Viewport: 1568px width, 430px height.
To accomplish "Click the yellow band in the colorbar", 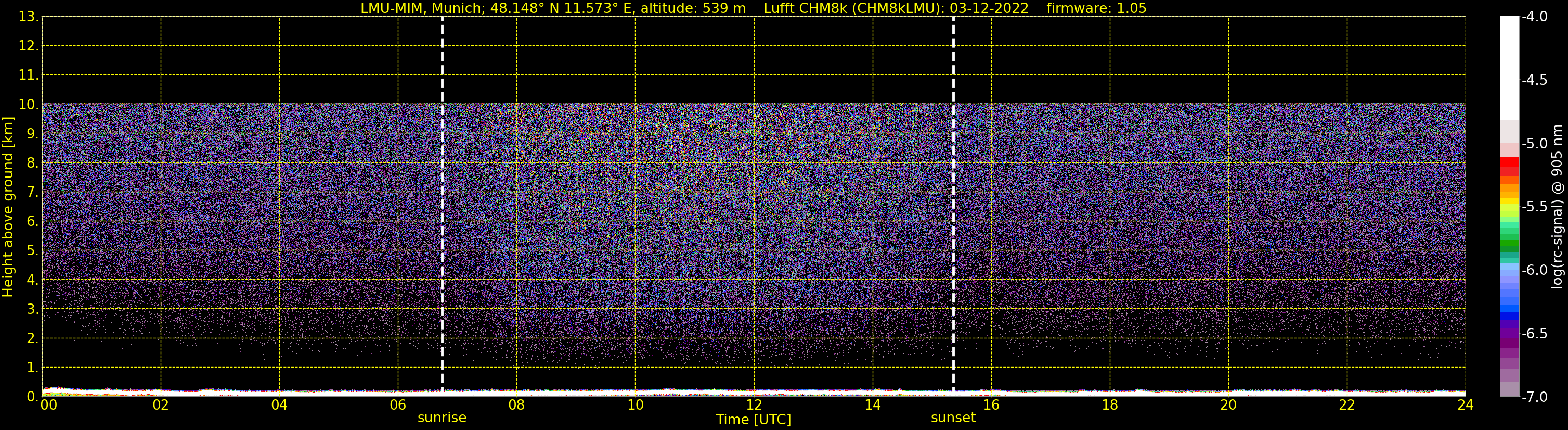I will [1509, 201].
